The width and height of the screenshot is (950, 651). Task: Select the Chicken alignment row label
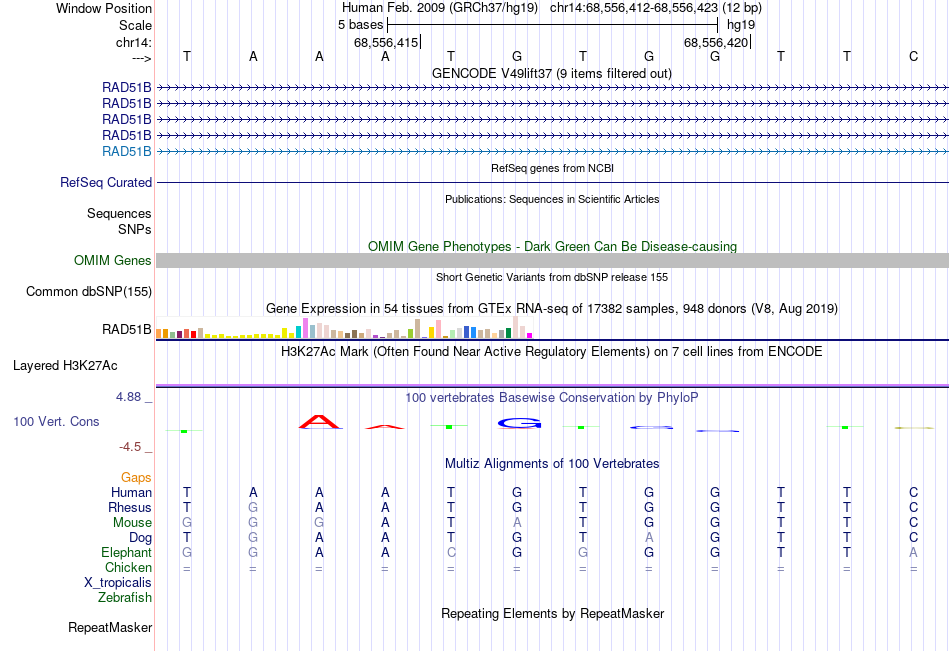(128, 567)
